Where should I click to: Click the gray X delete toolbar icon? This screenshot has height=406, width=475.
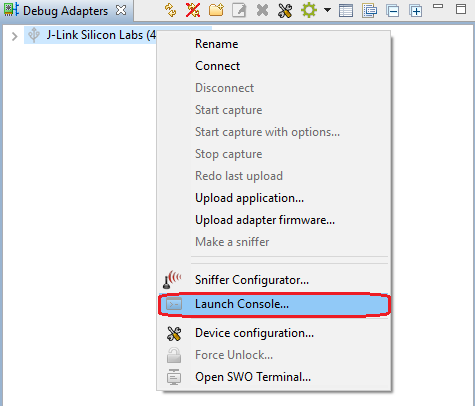click(262, 10)
